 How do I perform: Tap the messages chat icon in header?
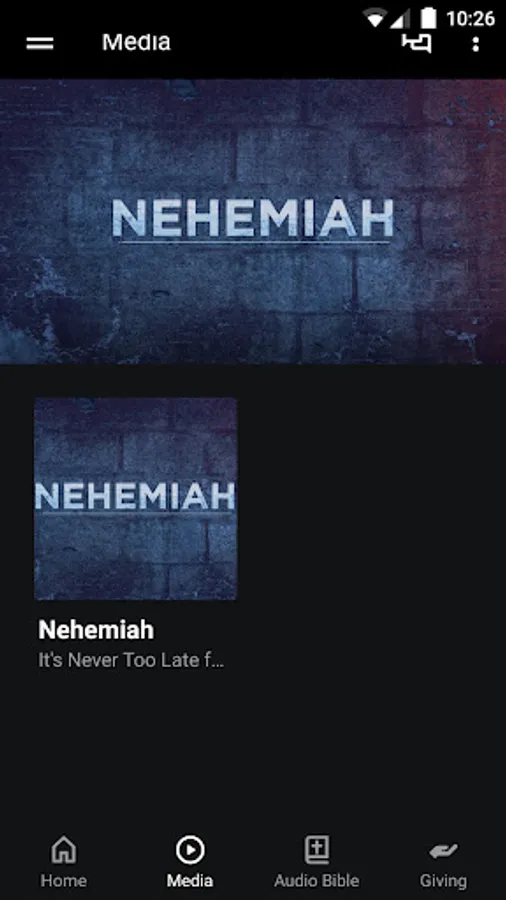click(416, 43)
